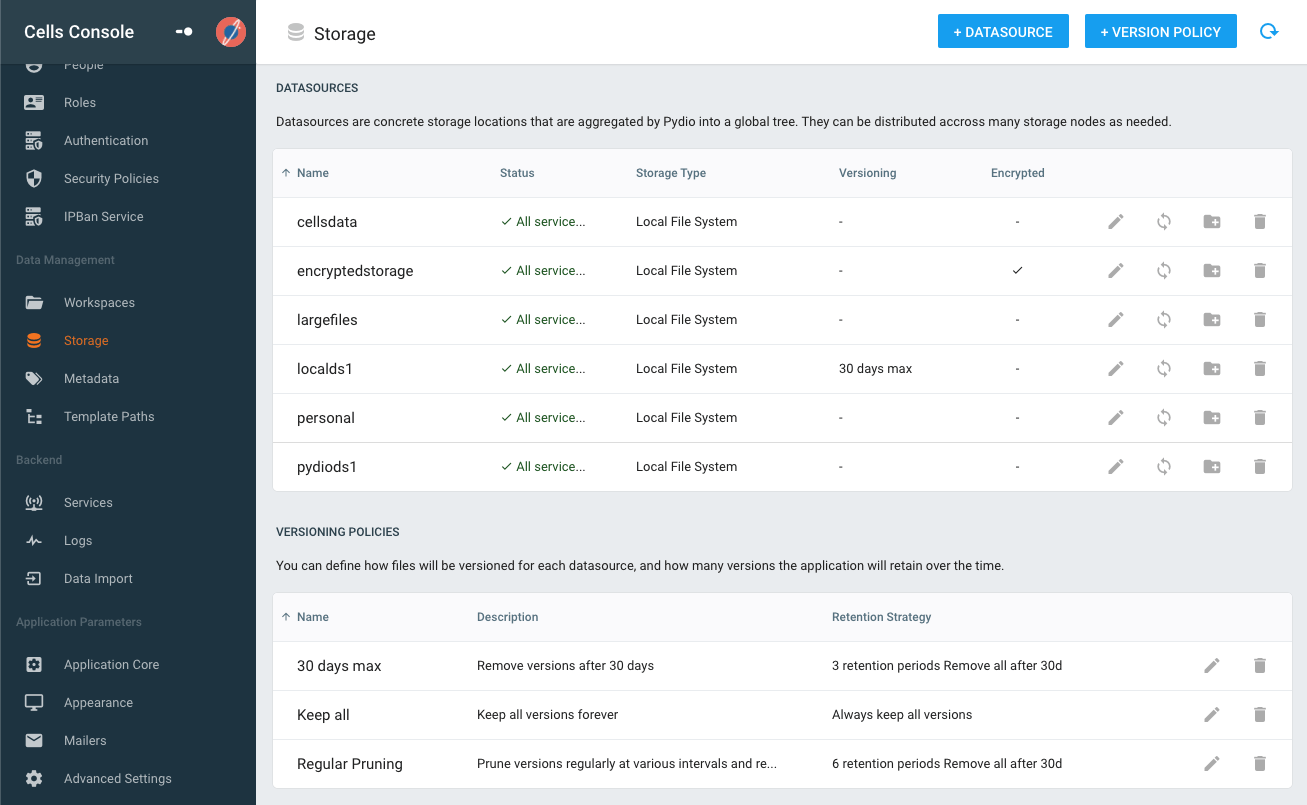The width and height of the screenshot is (1307, 805).
Task: Select Storage in the sidebar
Action: pos(86,341)
